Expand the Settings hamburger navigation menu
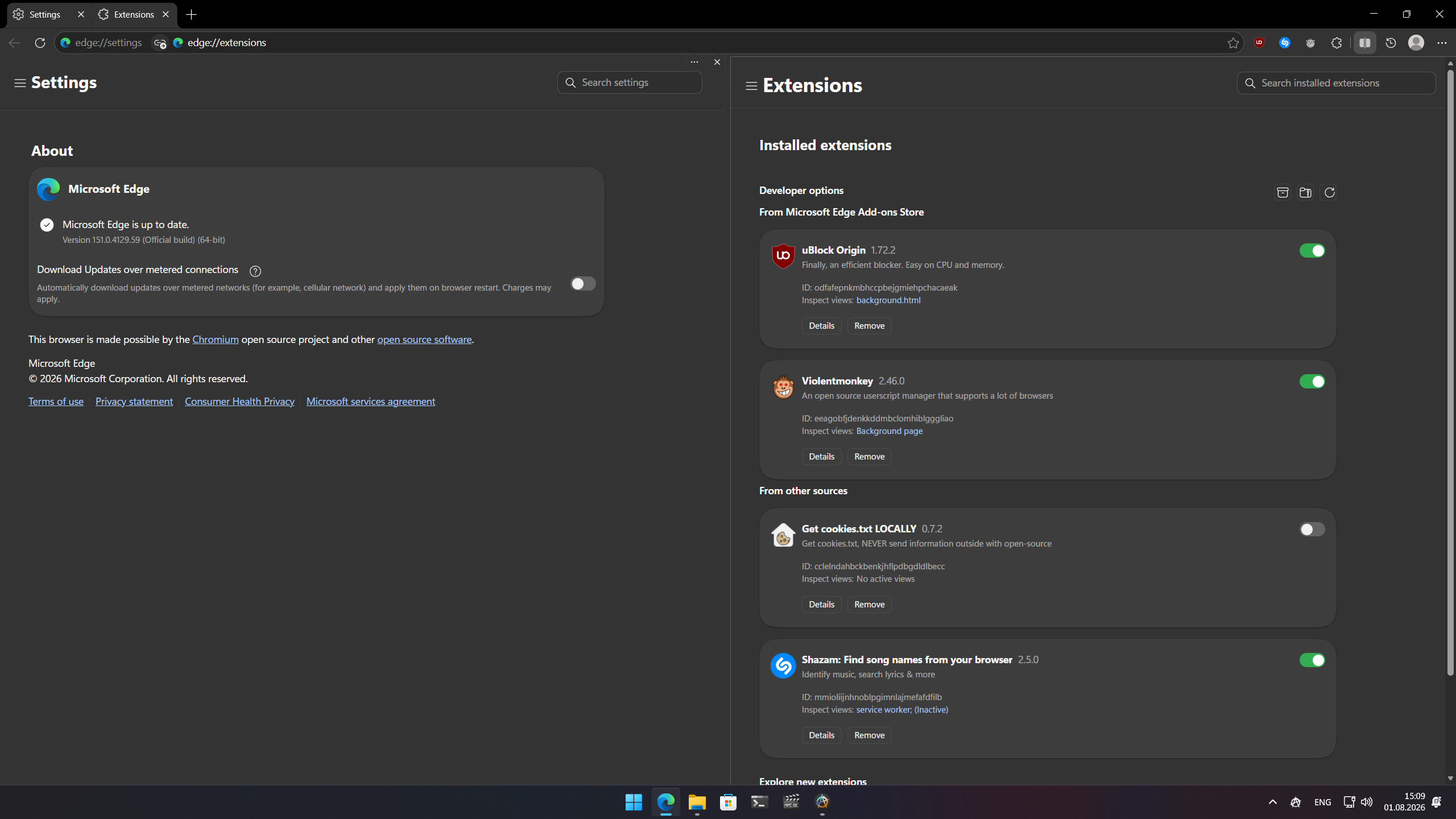Screen dimensions: 1456x819 pos(20,83)
